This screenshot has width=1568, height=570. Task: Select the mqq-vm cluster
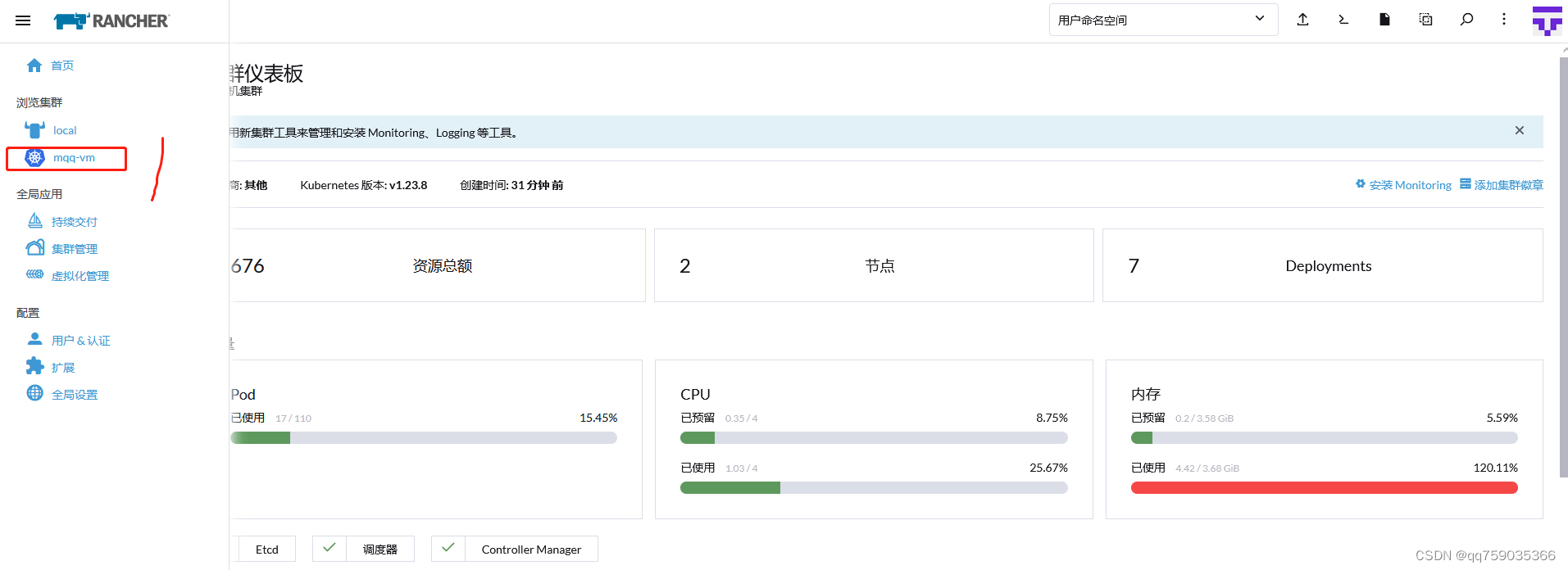click(74, 157)
